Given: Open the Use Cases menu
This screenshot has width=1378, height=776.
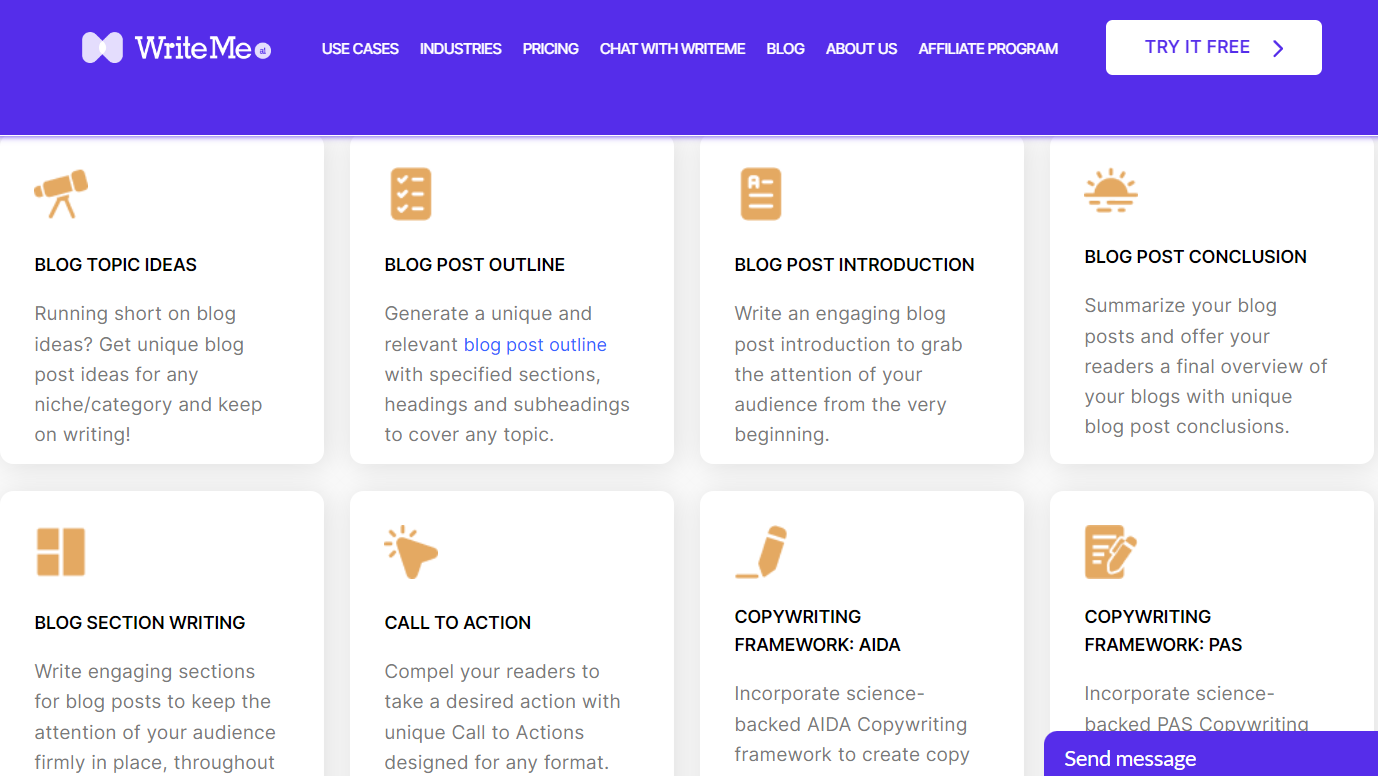Looking at the screenshot, I should point(360,49).
